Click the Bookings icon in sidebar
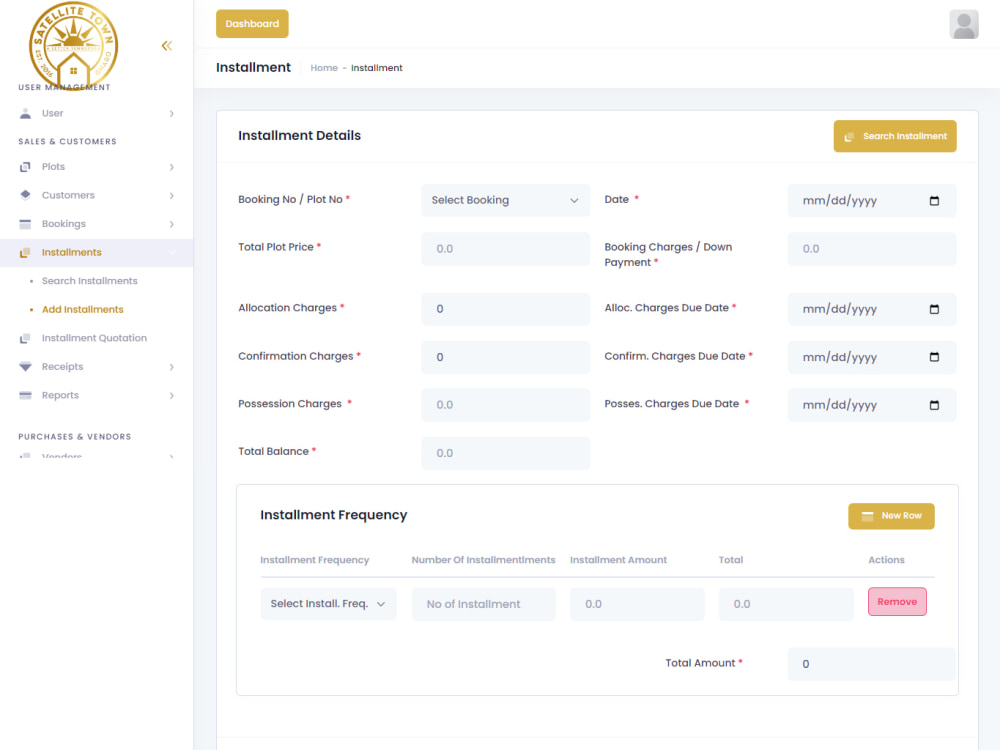1000x750 pixels. (x=25, y=224)
